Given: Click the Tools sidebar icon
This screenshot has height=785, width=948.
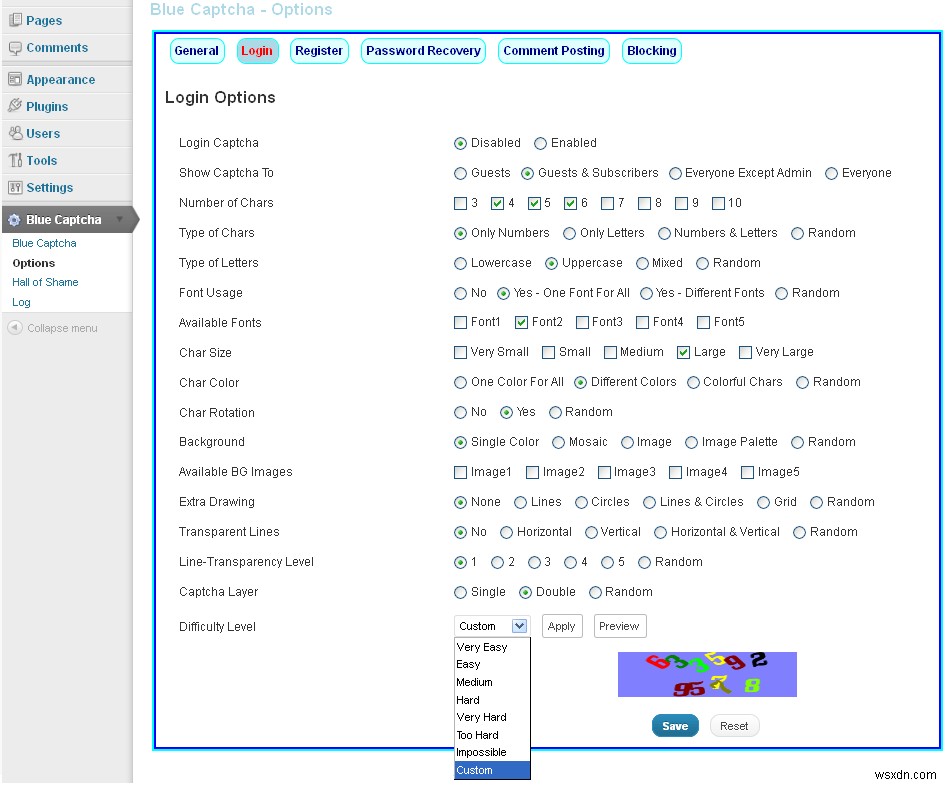Looking at the screenshot, I should [15, 160].
